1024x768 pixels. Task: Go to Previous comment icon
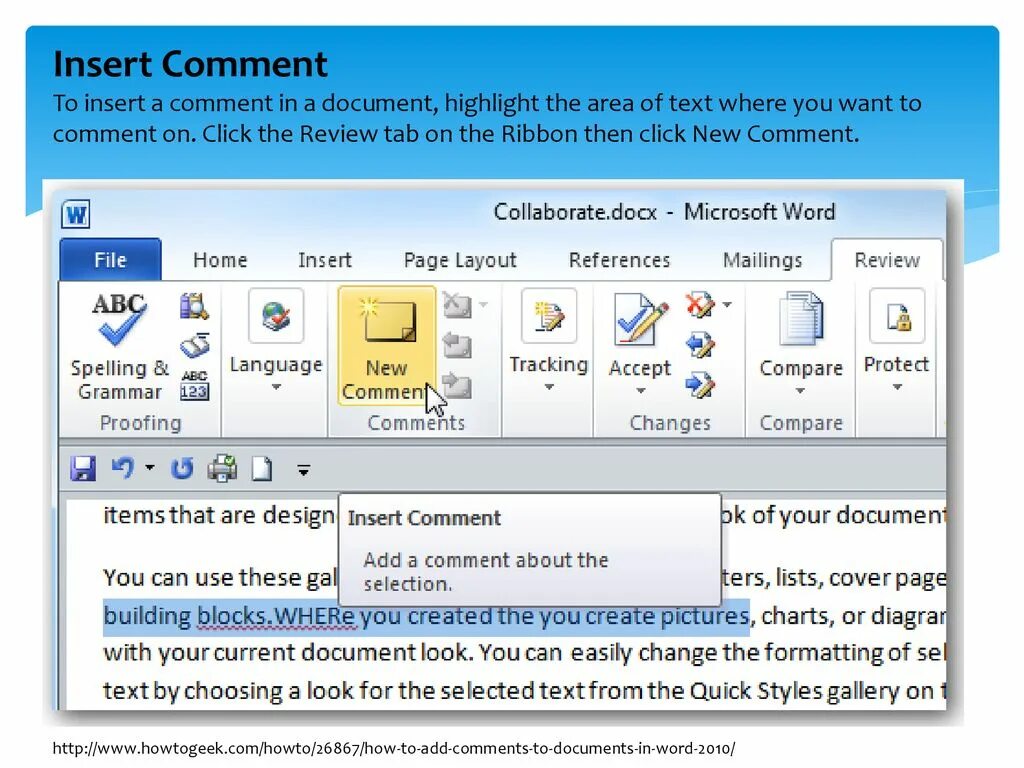457,345
